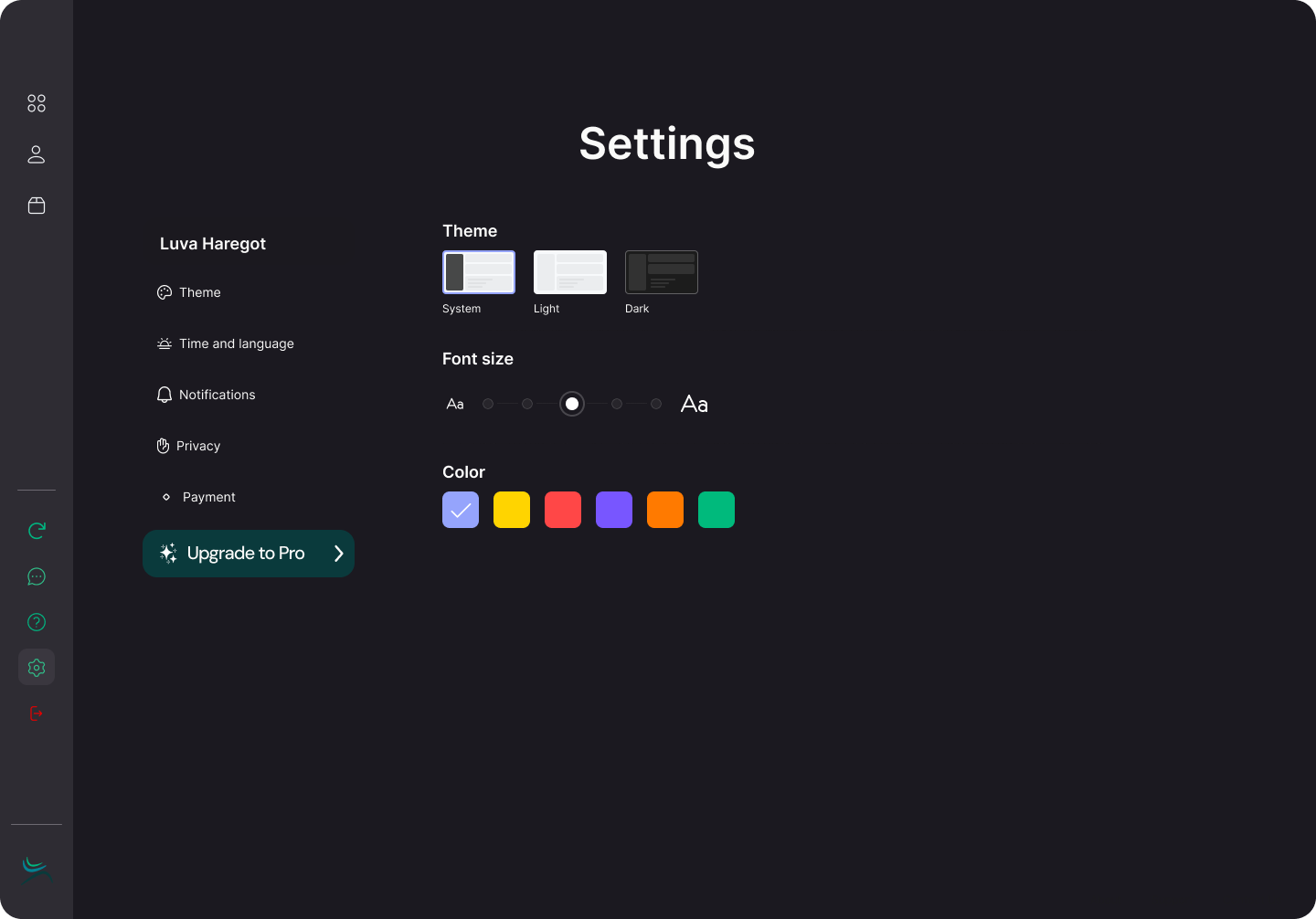Open the dashboard grid icon in sidebar

click(37, 103)
